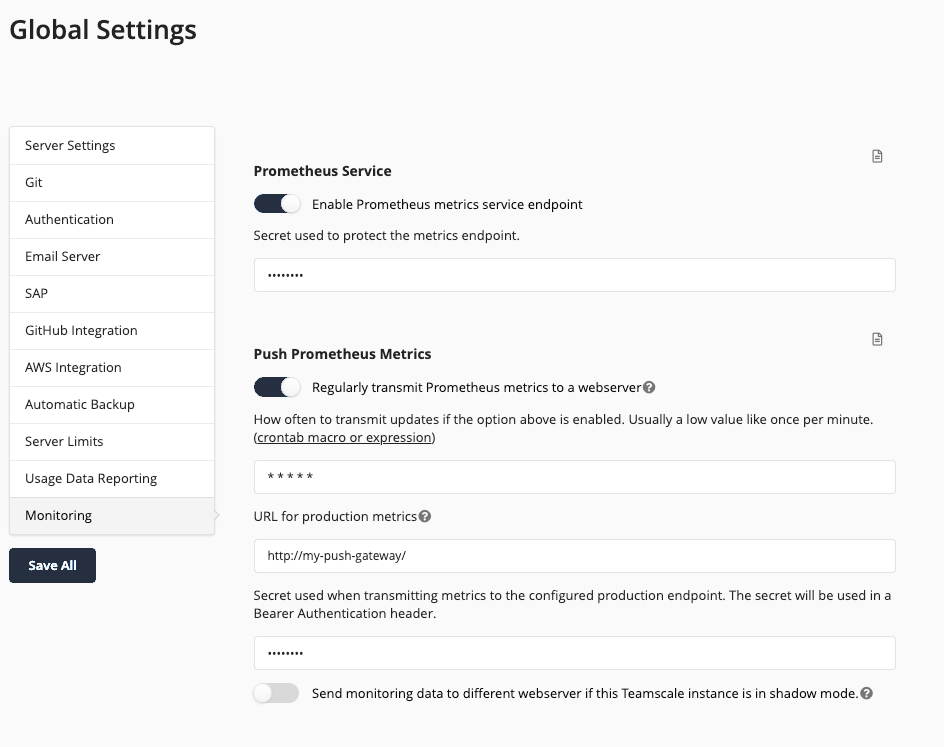Viewport: 944px width, 747px height.
Task: Open Server Settings section
Action: point(112,146)
